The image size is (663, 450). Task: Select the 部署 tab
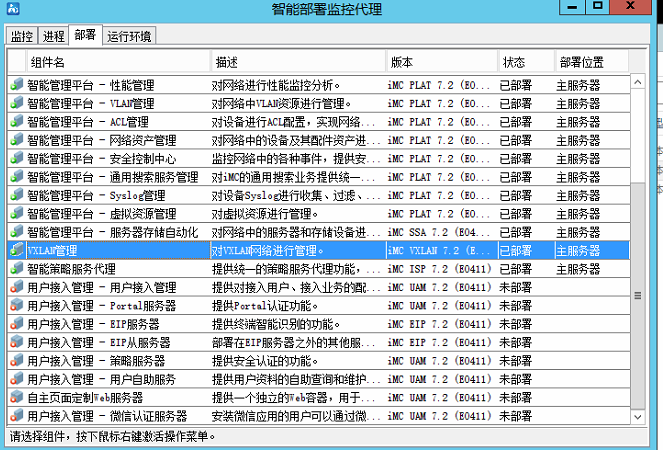[85, 35]
